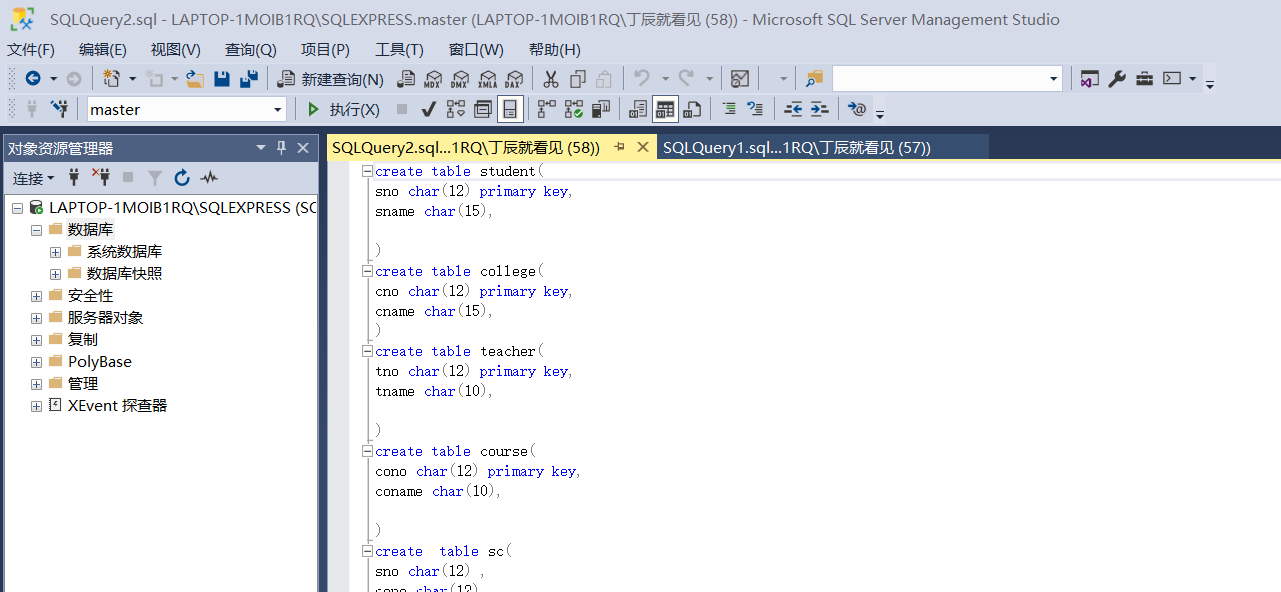Collapse the 数据库 tree node
The height and width of the screenshot is (592, 1281).
pos(36,230)
